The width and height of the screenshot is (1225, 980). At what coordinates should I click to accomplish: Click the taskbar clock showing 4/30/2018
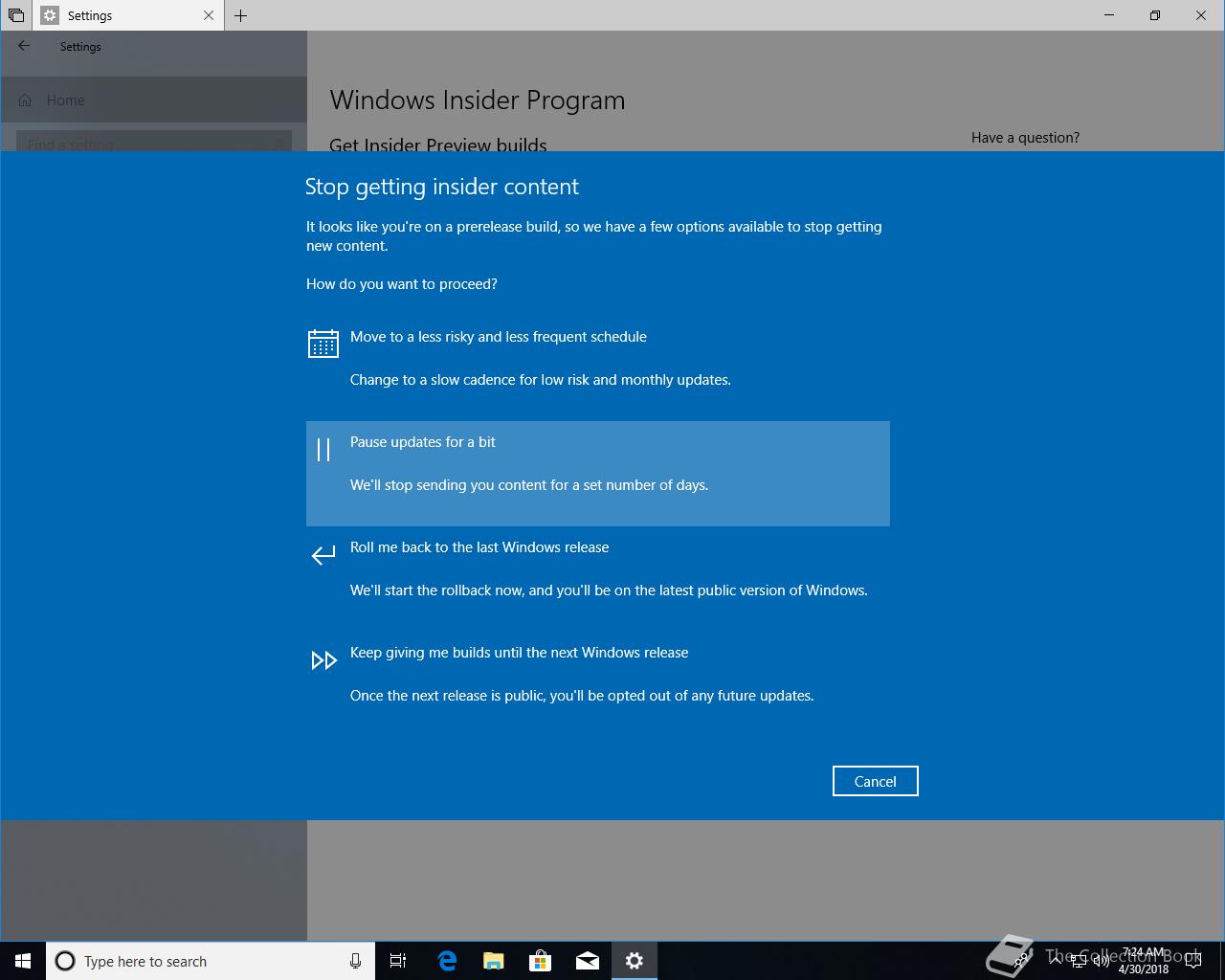point(1144,961)
